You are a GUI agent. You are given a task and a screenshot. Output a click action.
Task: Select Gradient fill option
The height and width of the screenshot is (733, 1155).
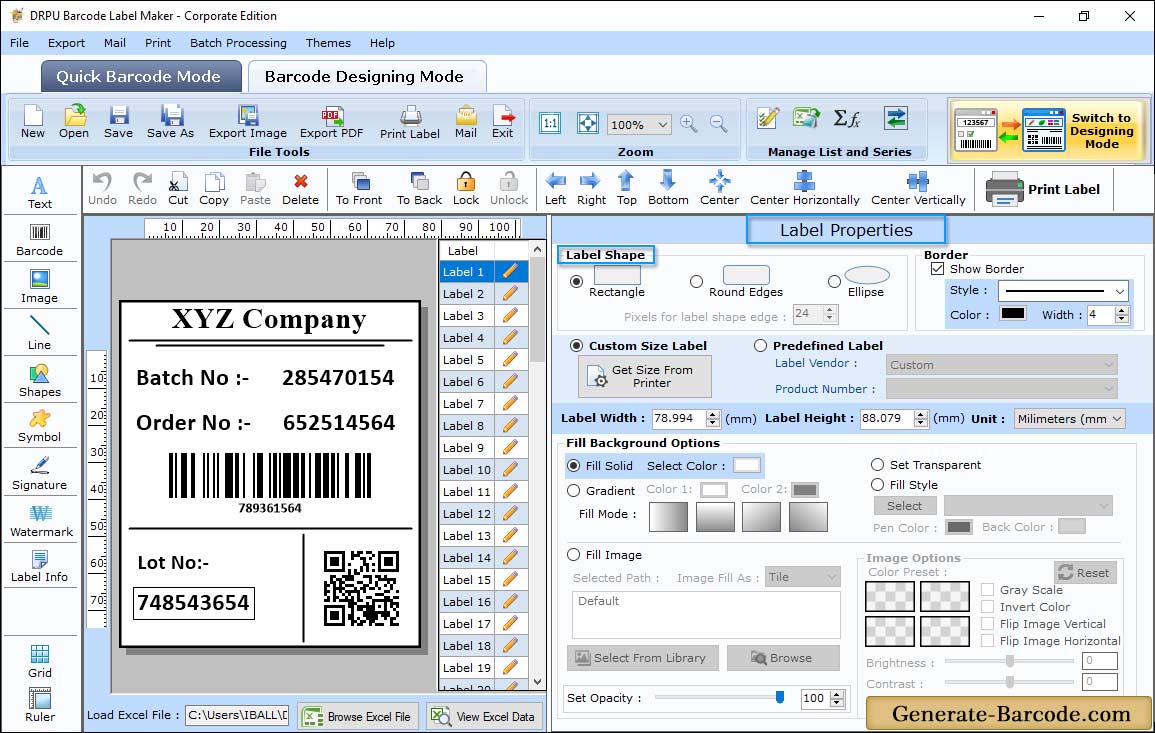pyautogui.click(x=573, y=491)
